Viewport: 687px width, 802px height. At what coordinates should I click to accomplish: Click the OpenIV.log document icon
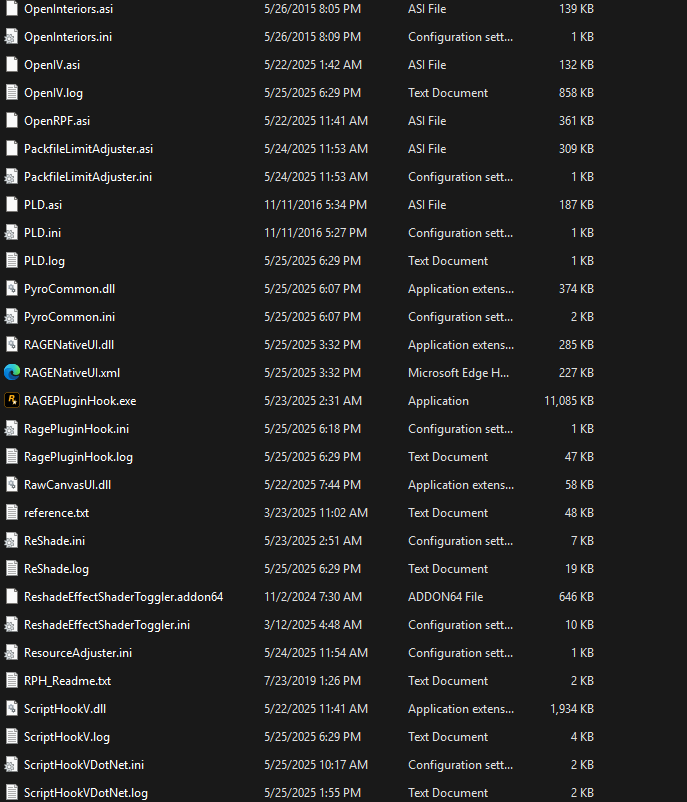[x=11, y=93]
